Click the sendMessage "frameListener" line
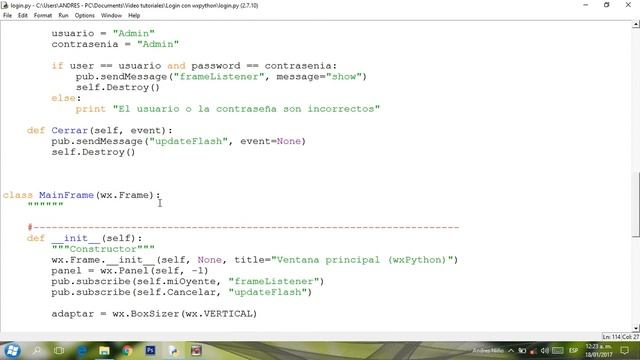This screenshot has width=640, height=360. 221,77
